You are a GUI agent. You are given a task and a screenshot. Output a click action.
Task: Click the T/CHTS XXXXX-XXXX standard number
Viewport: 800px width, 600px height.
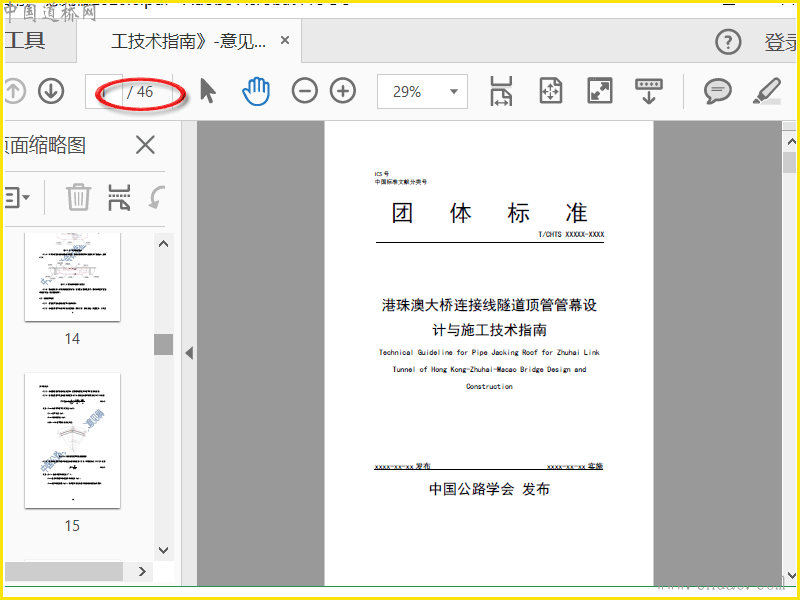571,234
